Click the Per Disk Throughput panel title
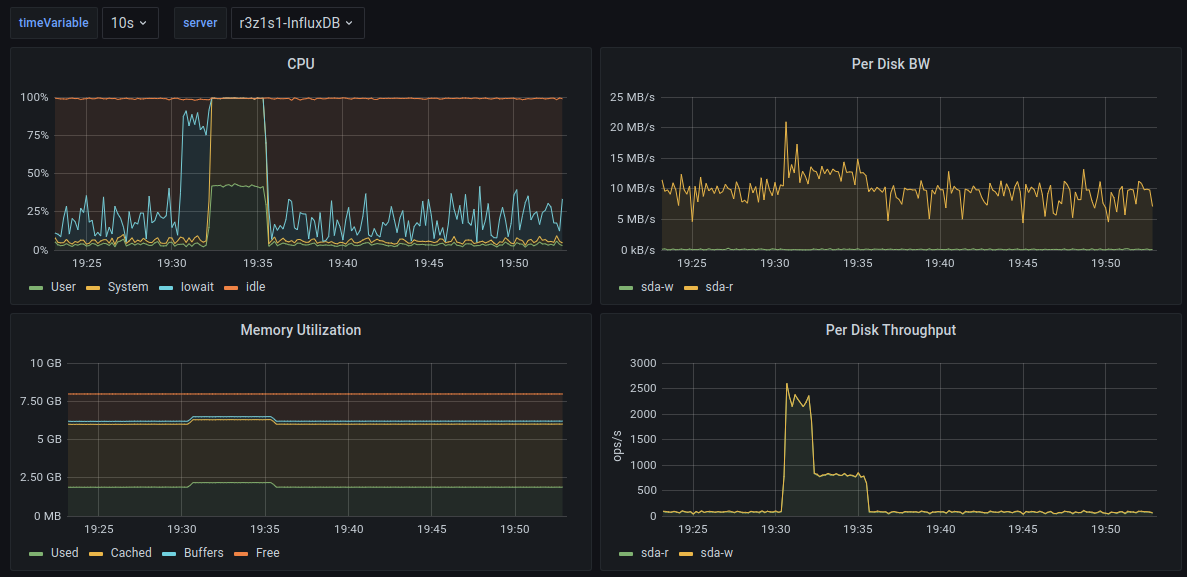 pyautogui.click(x=891, y=330)
